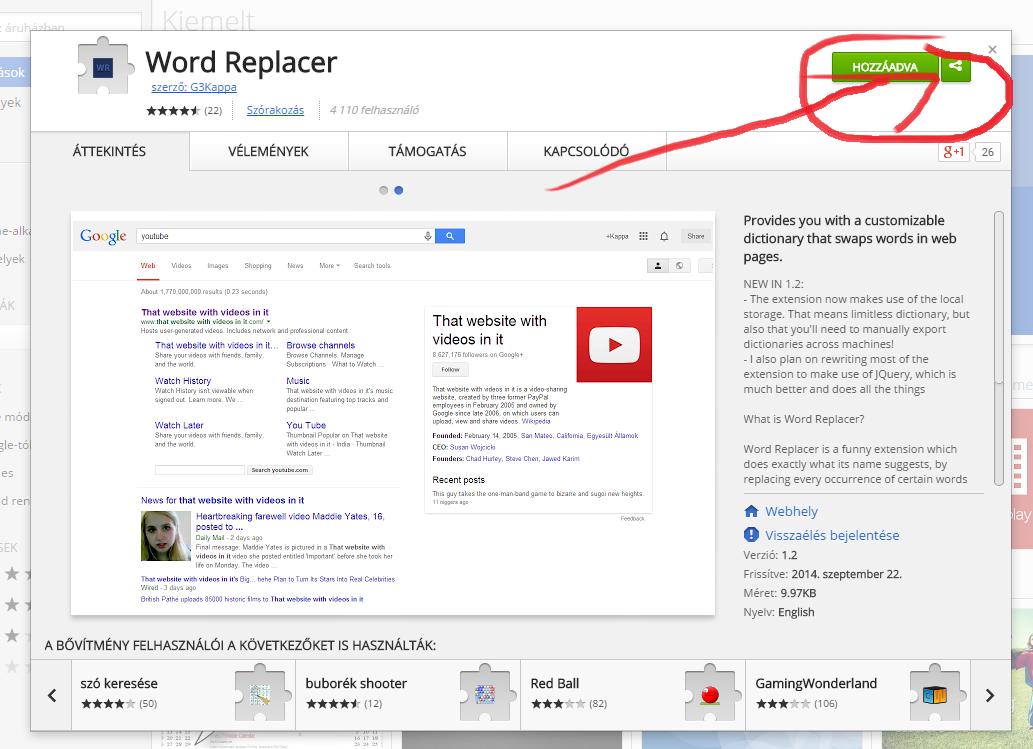Open the Szórakozás category link

[x=275, y=110]
